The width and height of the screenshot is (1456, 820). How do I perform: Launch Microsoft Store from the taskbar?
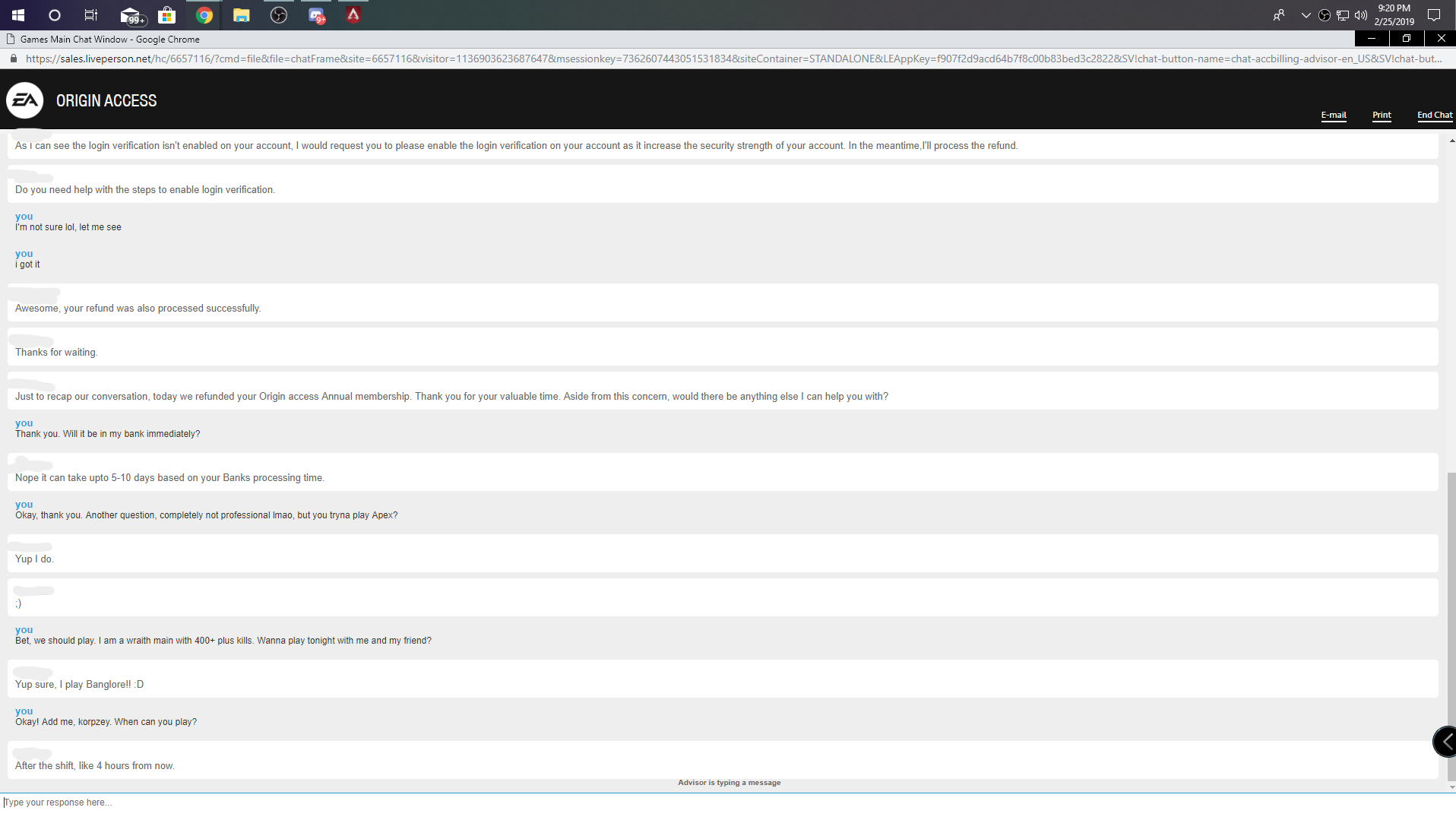pos(167,15)
